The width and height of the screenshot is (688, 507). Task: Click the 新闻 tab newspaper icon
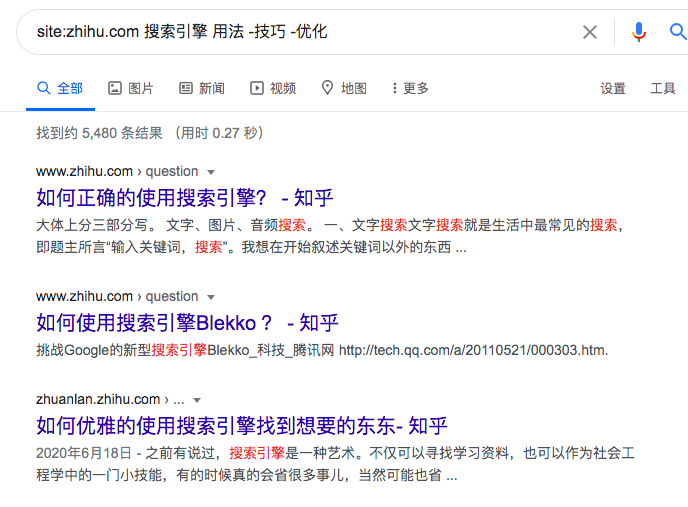[x=186, y=88]
